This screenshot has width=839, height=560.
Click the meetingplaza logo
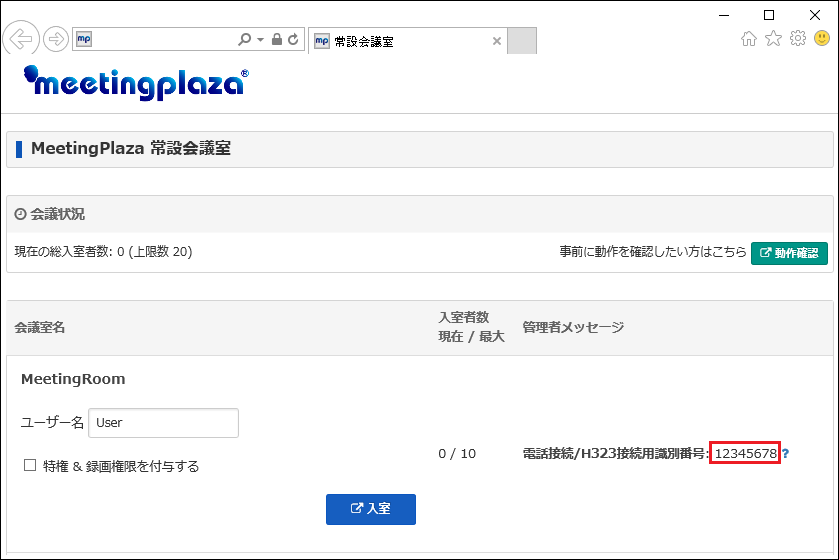point(136,83)
